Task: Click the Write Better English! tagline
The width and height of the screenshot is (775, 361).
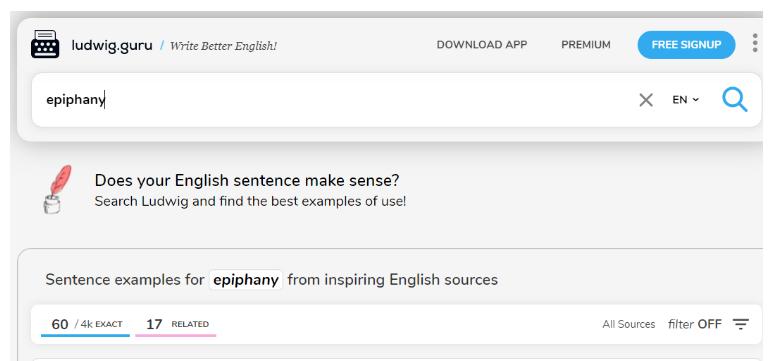Action: [223, 46]
